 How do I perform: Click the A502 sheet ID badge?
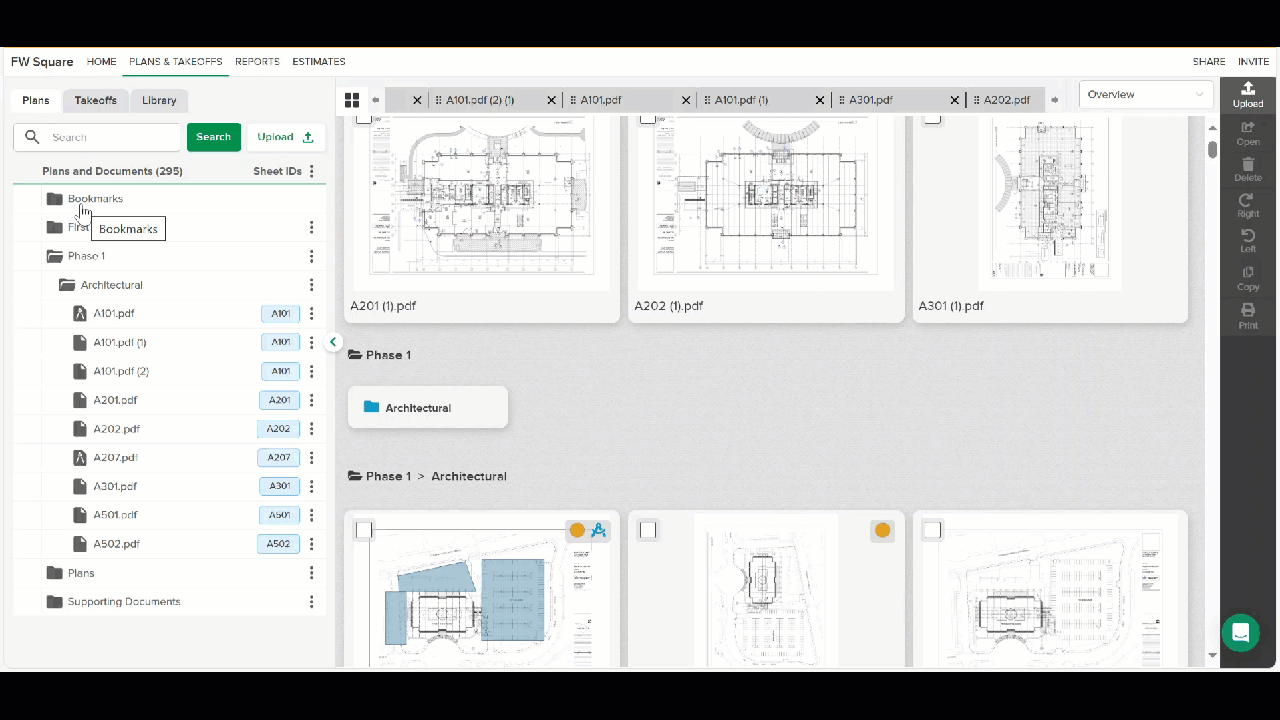coord(279,544)
